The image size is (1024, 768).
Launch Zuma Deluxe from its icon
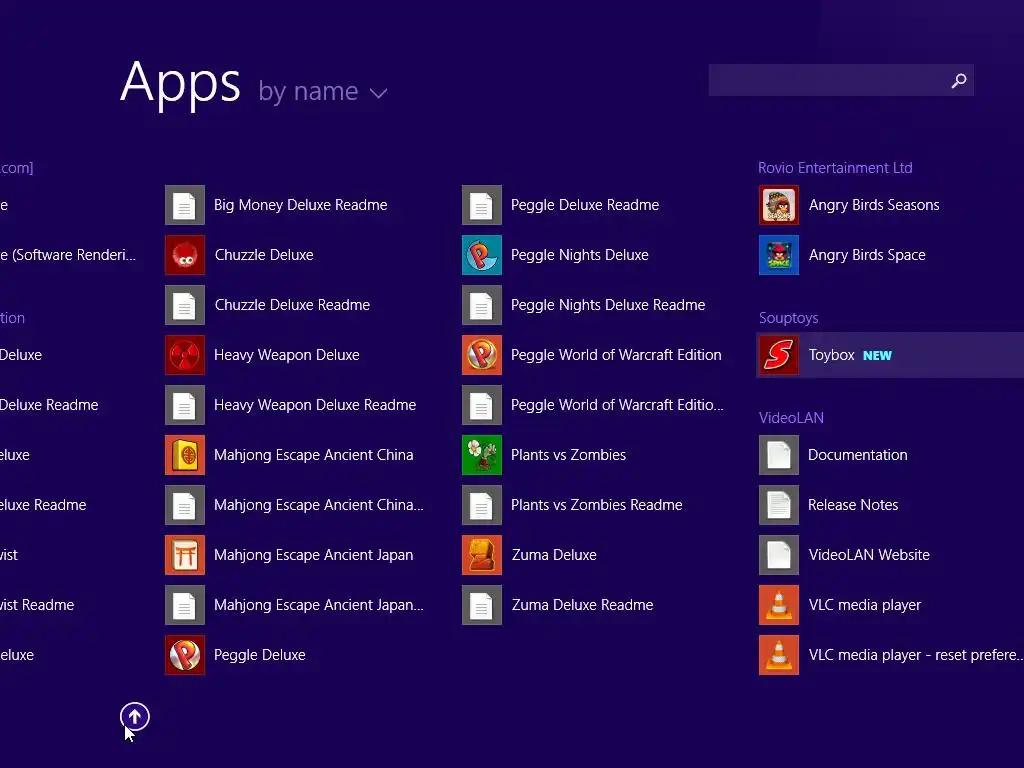click(482, 554)
